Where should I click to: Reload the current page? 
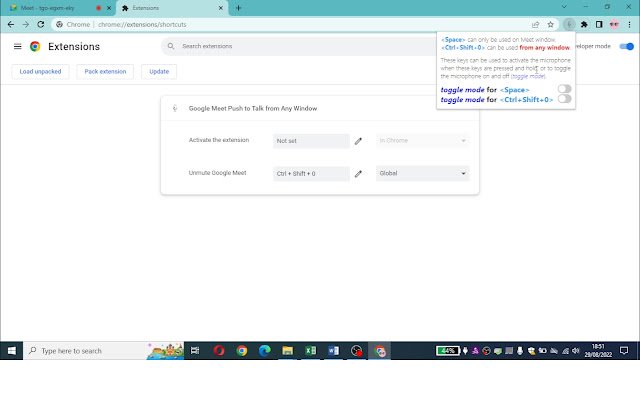(x=40, y=24)
